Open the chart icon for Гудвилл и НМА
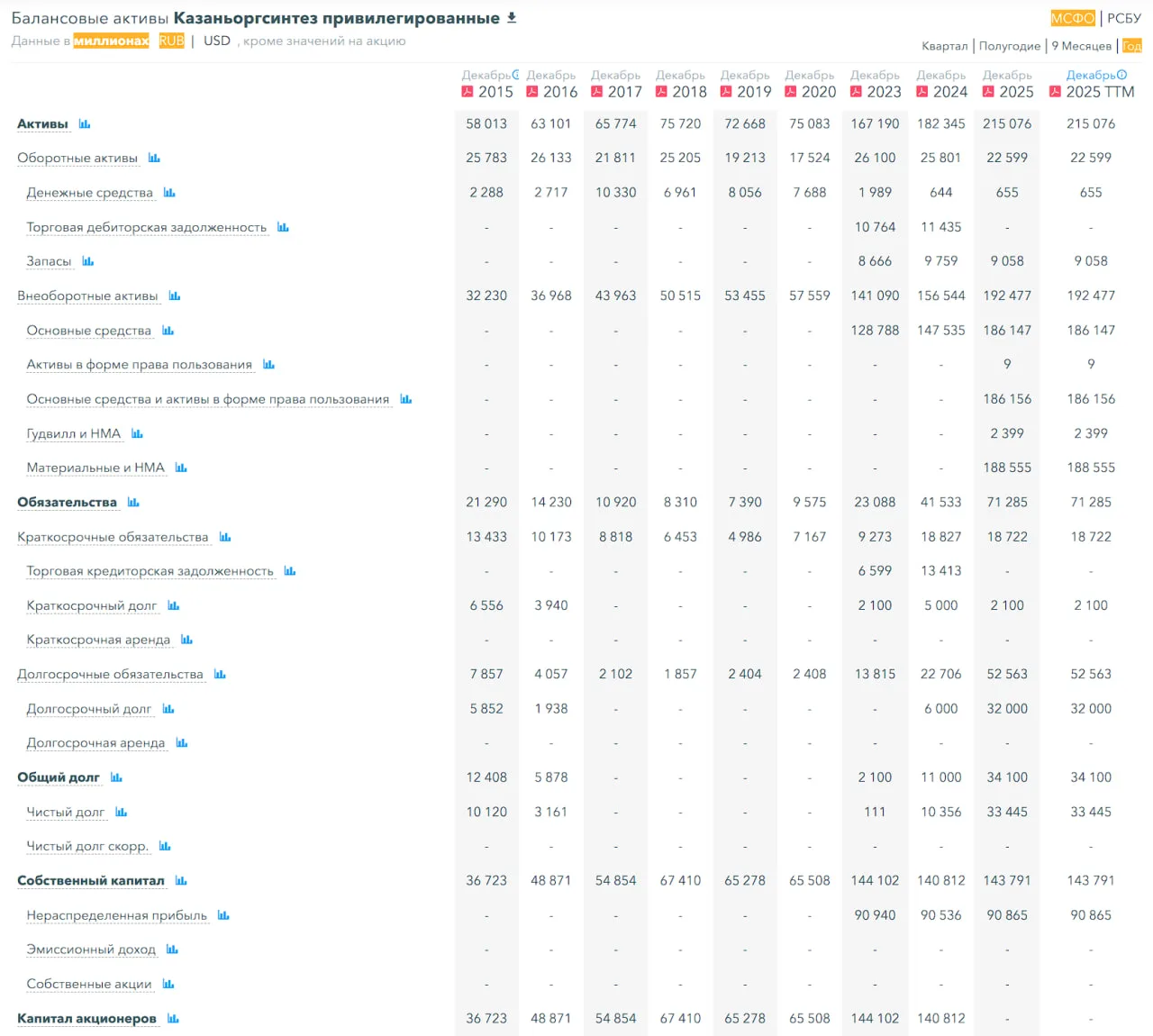Viewport: 1153px width, 1036px height. pos(137,433)
